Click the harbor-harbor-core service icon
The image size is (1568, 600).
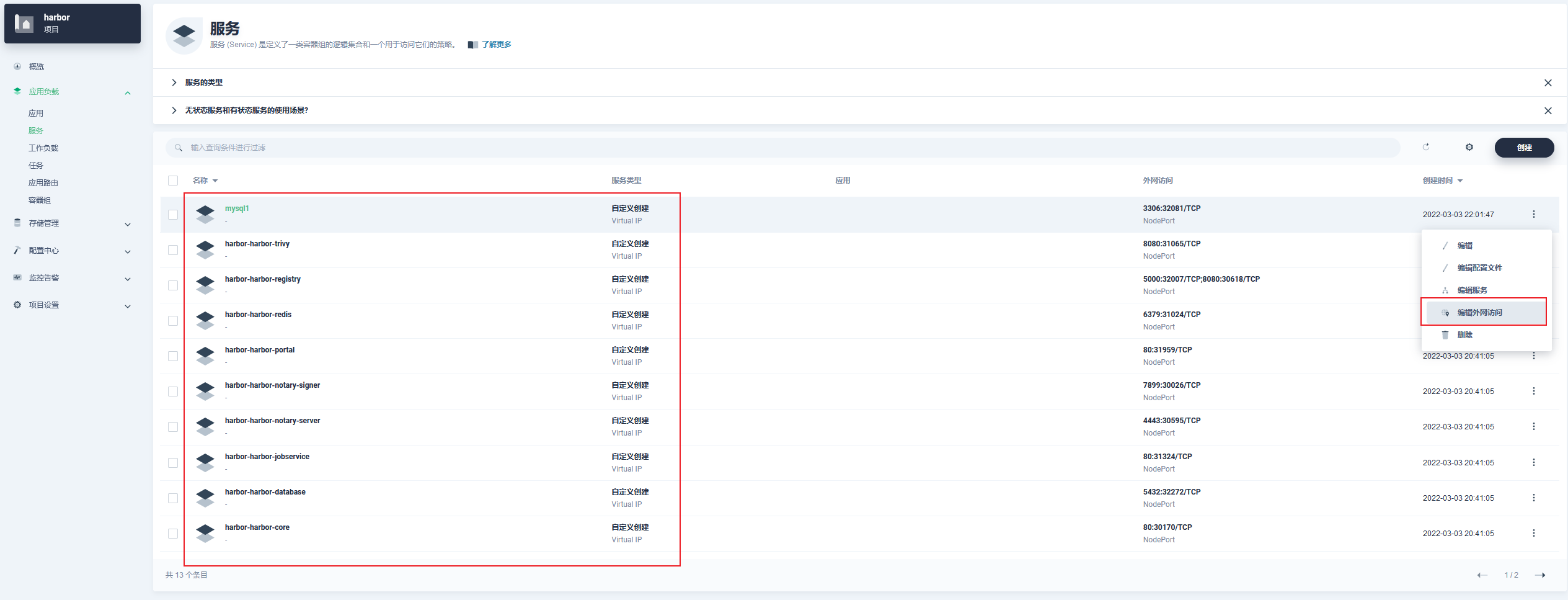coord(205,533)
